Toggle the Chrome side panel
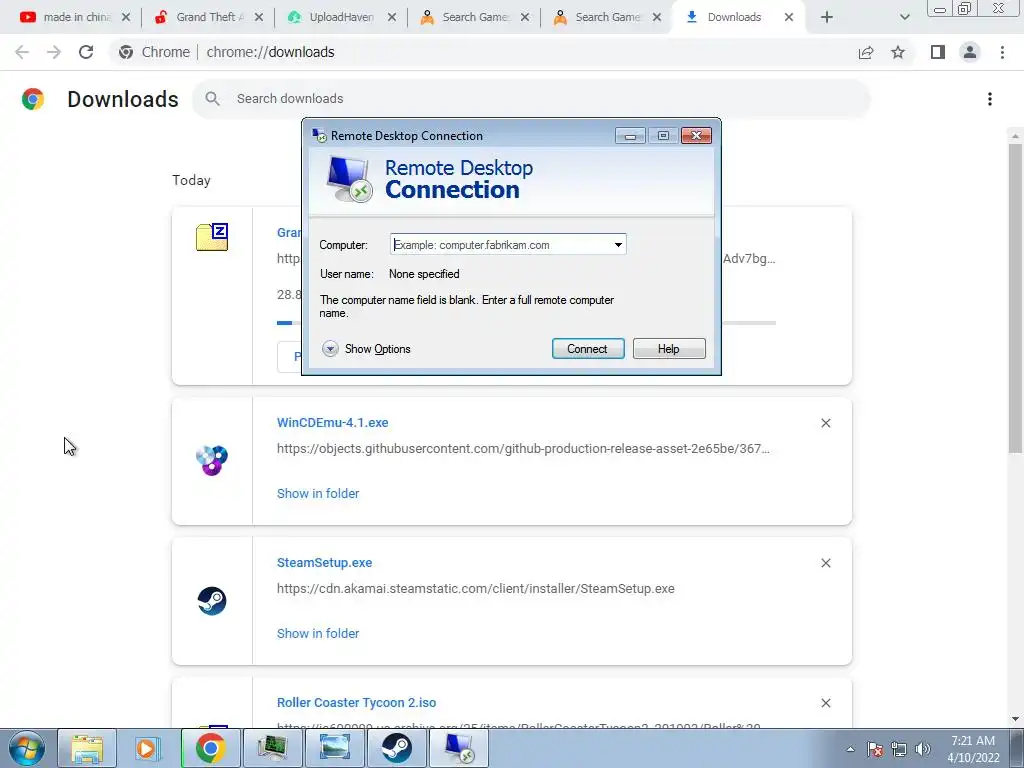The image size is (1024, 768). 938,52
